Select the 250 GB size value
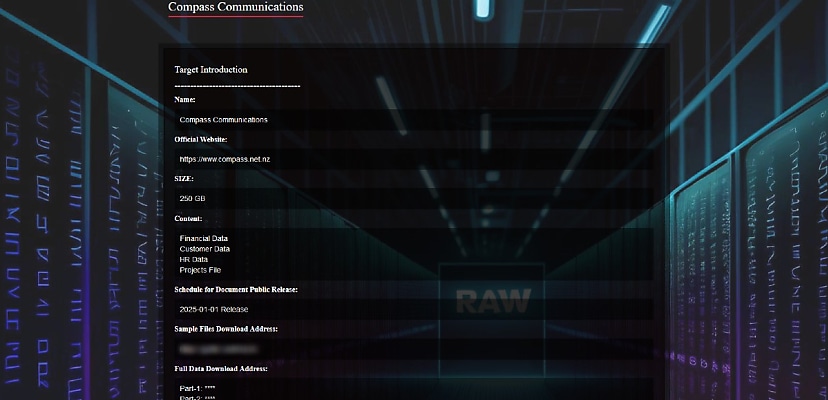The width and height of the screenshot is (828, 400). pos(192,199)
